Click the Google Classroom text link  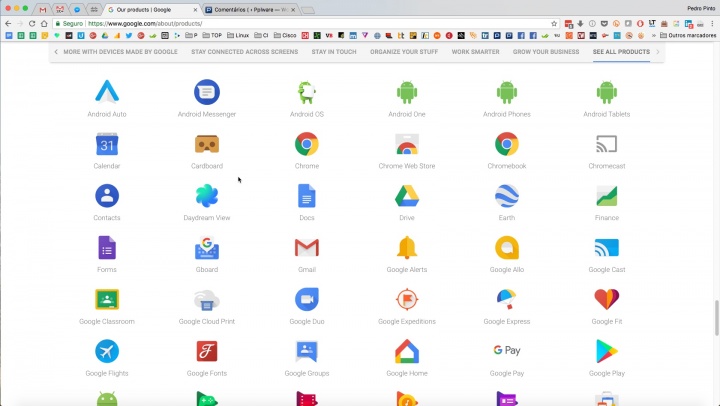(107, 322)
